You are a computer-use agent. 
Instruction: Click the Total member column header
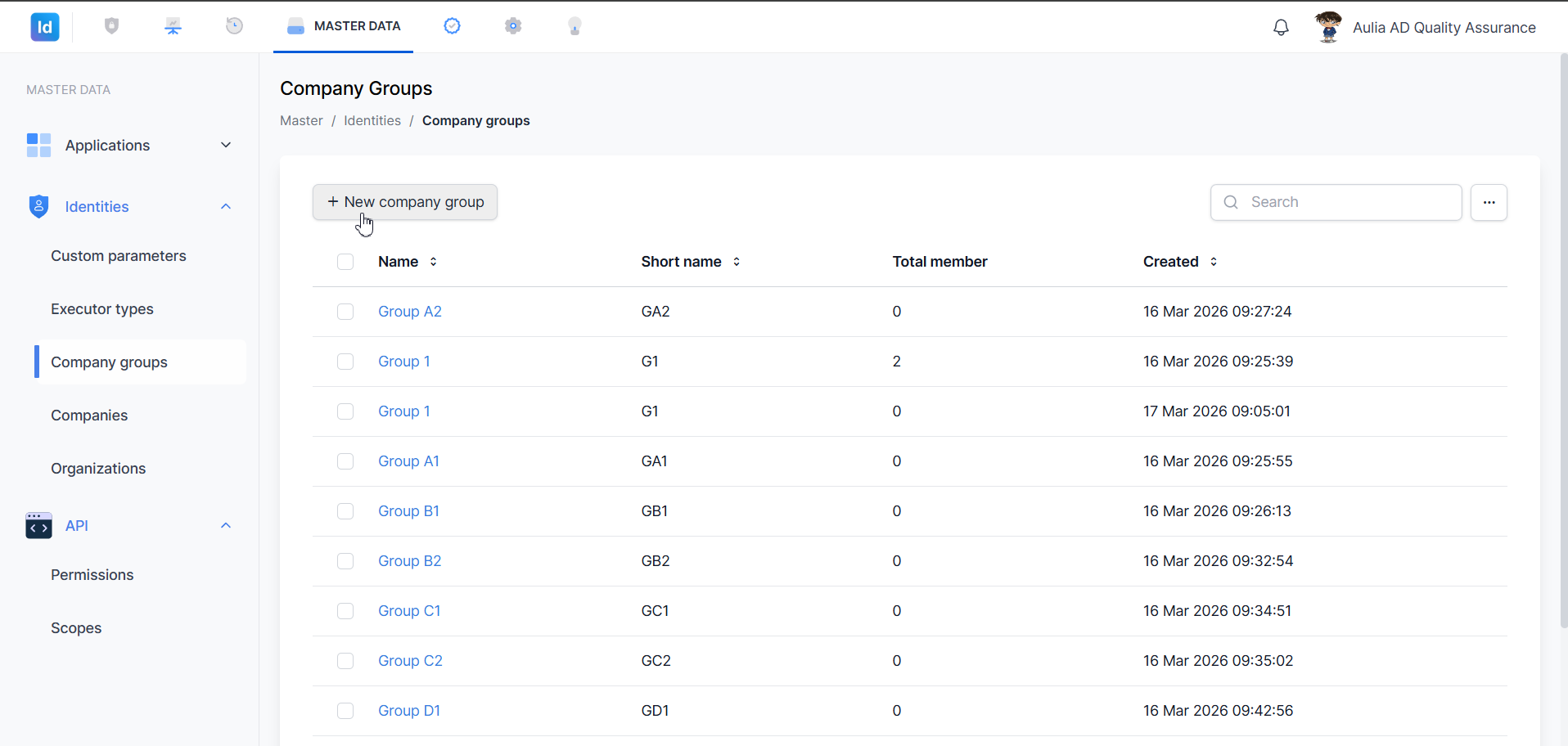pyautogui.click(x=939, y=262)
